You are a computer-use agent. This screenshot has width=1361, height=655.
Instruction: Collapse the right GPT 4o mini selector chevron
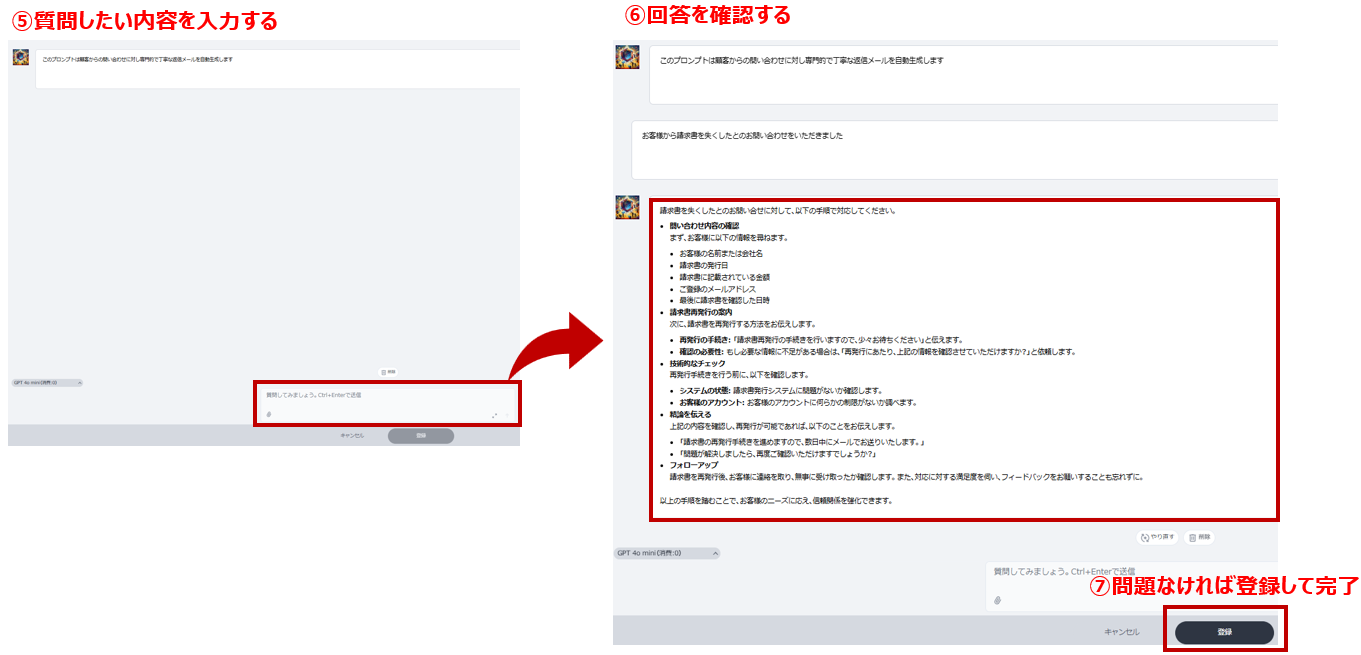coord(716,552)
